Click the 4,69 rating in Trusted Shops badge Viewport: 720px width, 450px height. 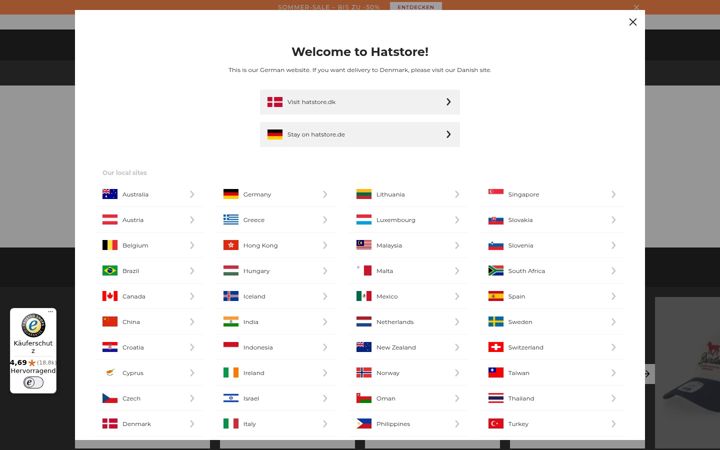point(18,363)
